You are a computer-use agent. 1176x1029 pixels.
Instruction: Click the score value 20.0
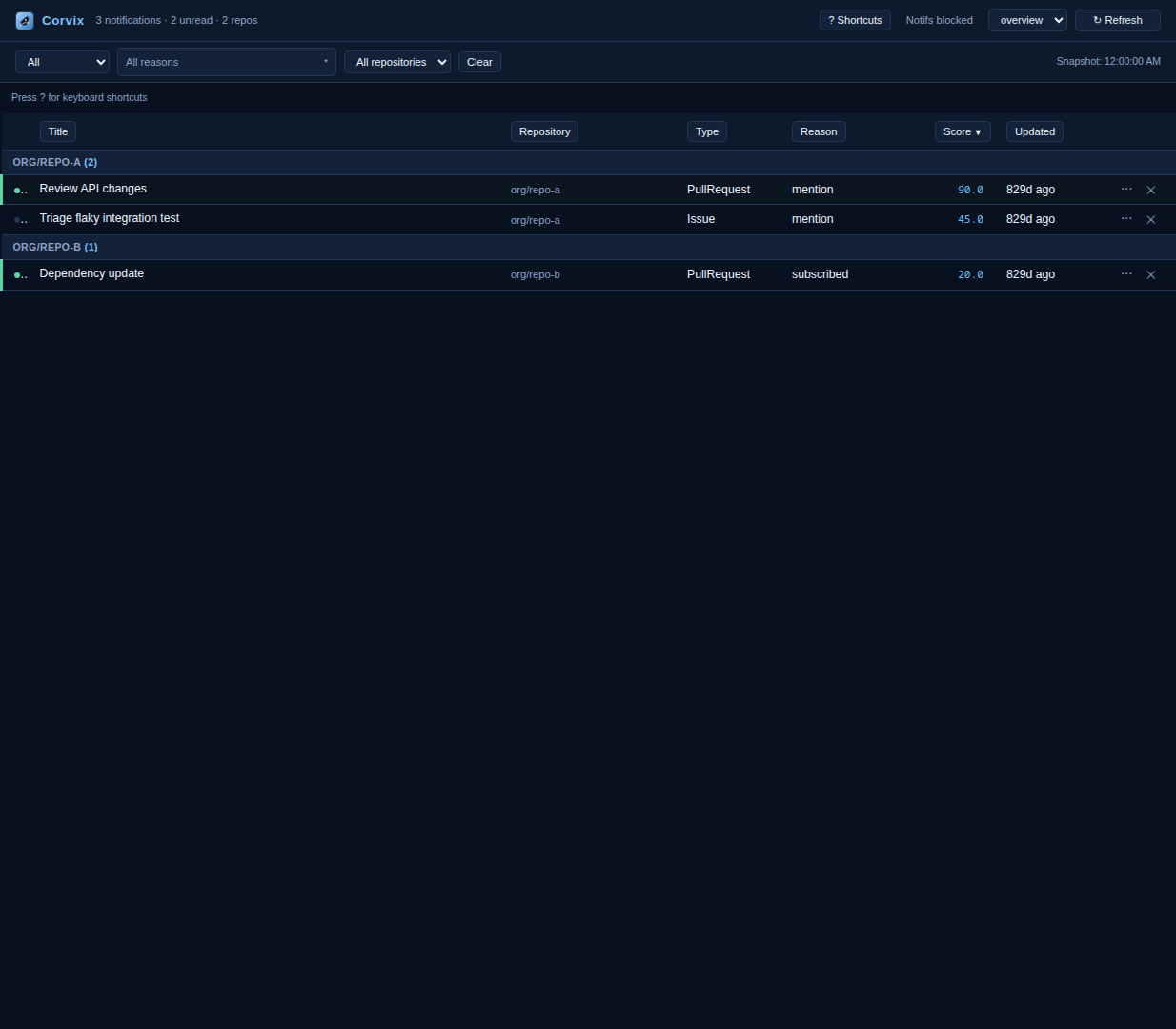coord(970,274)
